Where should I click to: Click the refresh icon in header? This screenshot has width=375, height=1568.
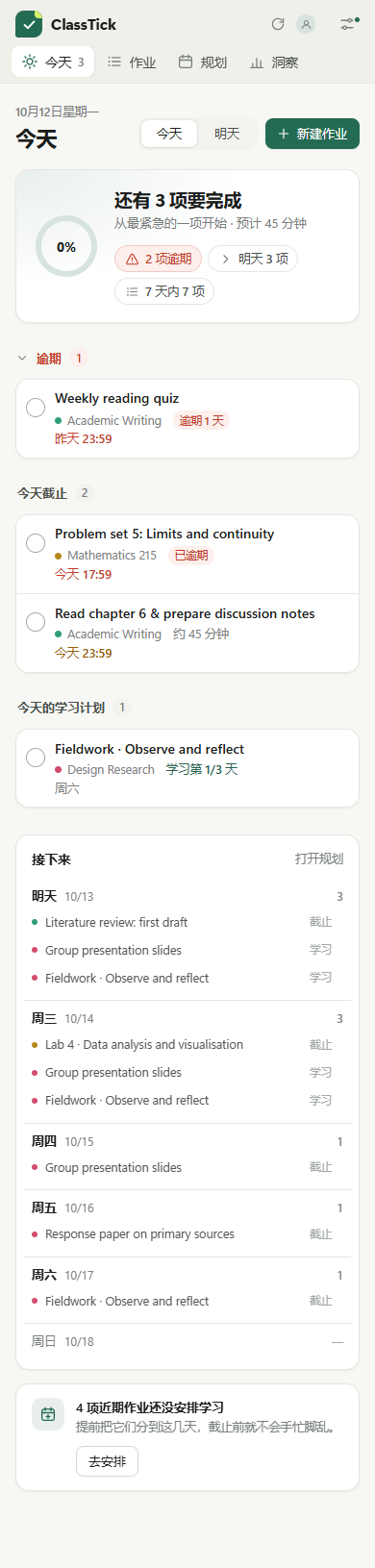pyautogui.click(x=278, y=24)
